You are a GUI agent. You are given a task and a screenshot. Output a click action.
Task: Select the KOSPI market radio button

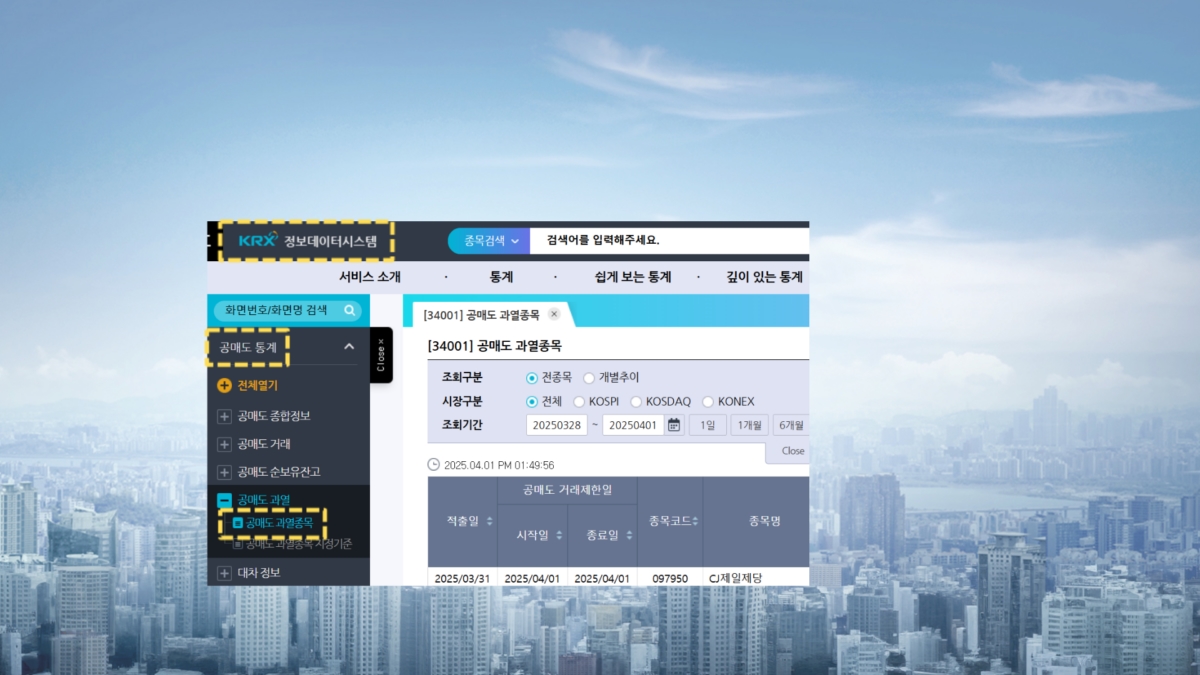(x=579, y=402)
